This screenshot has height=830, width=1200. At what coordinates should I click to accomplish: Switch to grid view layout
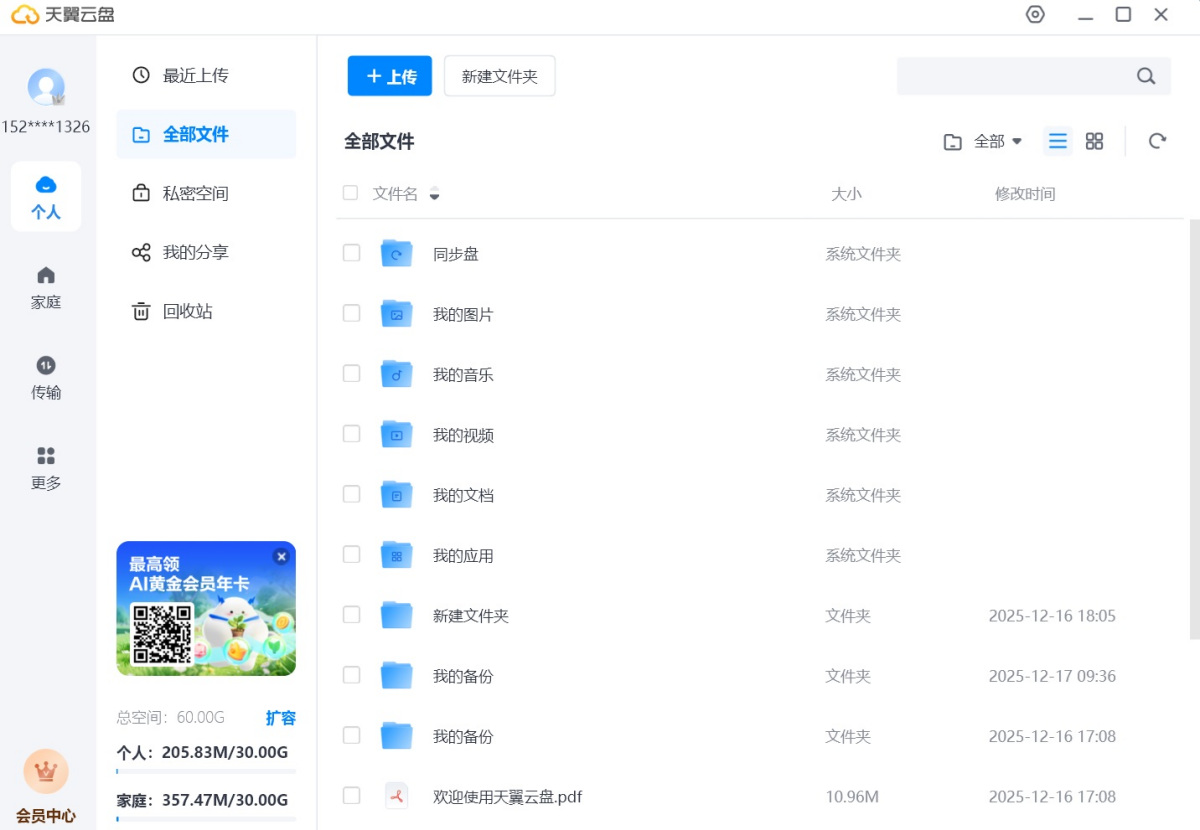pos(1094,141)
